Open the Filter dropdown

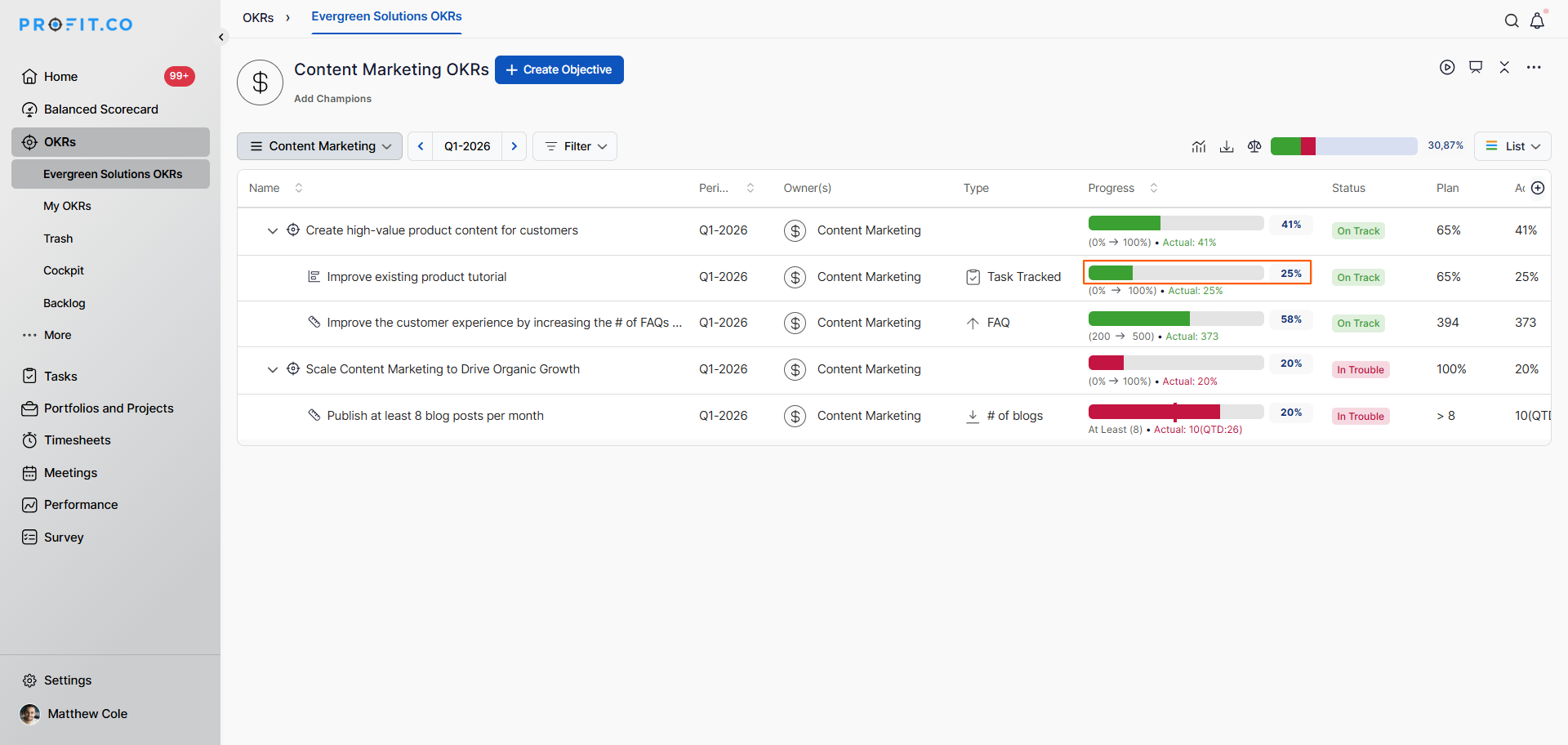pos(575,146)
